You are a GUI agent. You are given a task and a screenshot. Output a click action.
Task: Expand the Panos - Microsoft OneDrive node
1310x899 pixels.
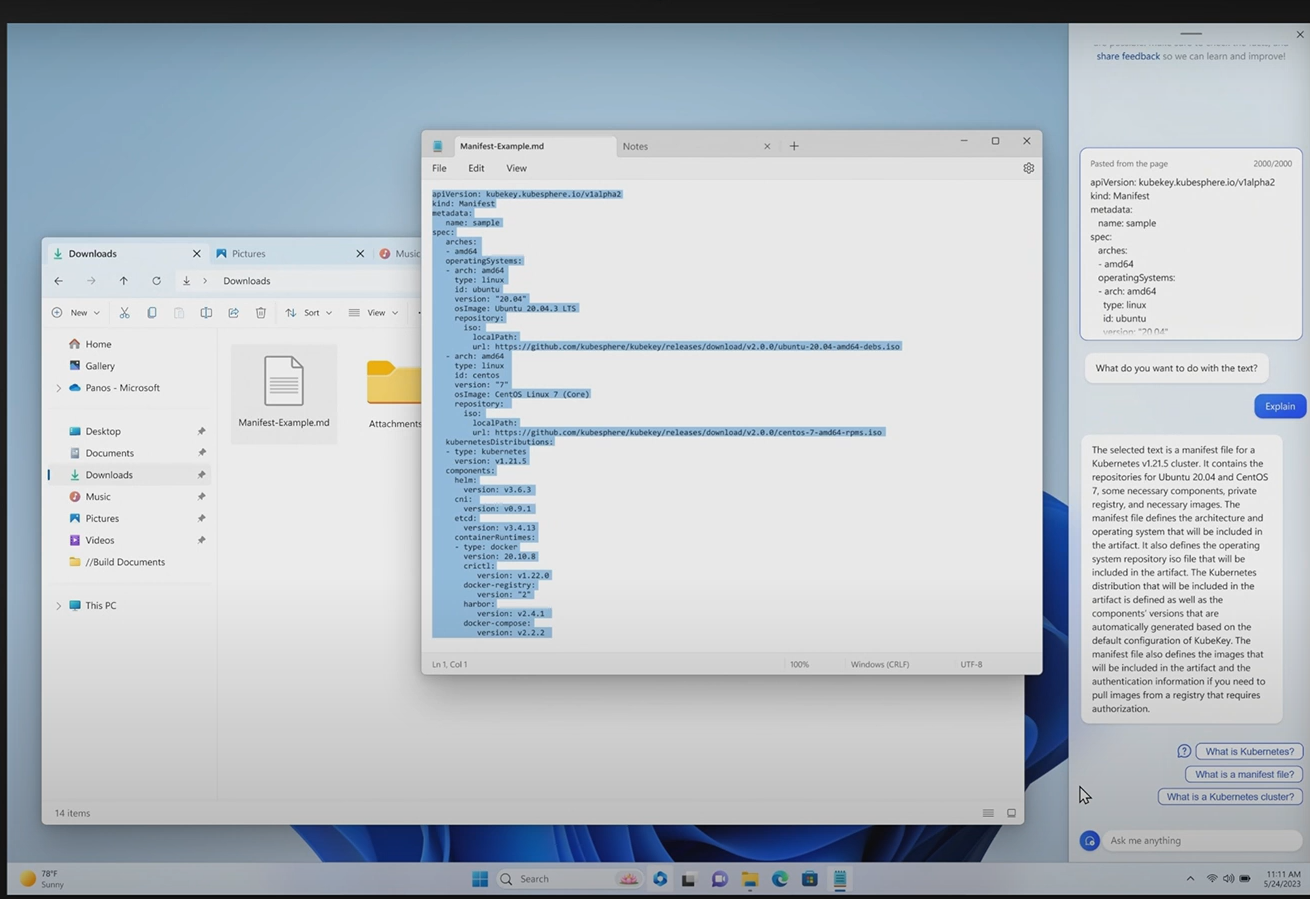(58, 388)
